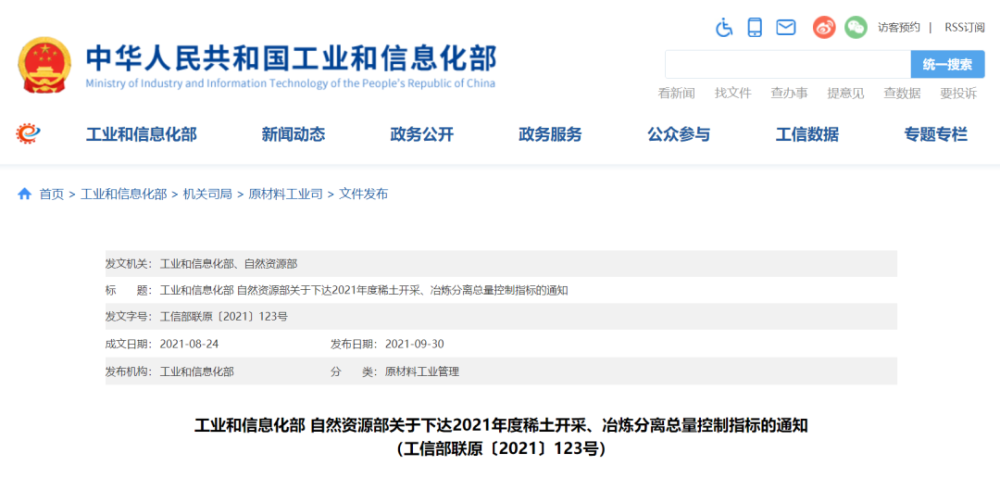
Task: Click the 统一搜索 search button
Action: coord(947,64)
